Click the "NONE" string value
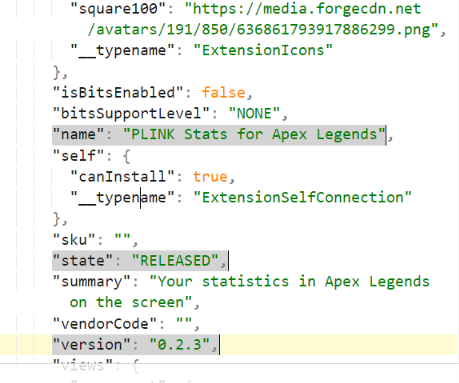 (254, 114)
